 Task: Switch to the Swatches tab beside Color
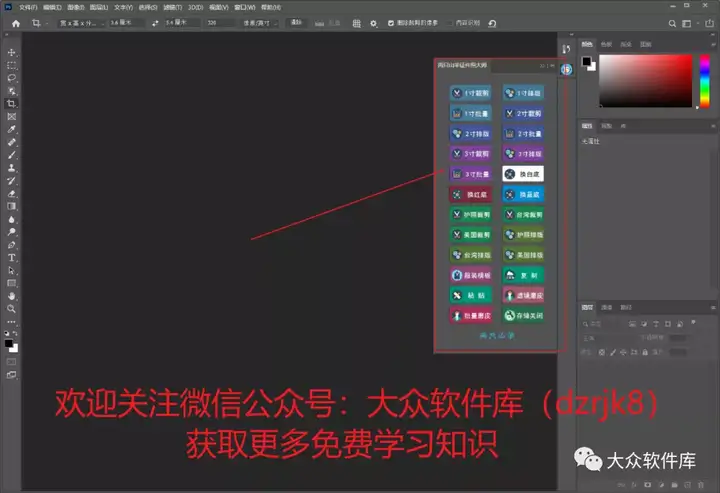point(607,45)
